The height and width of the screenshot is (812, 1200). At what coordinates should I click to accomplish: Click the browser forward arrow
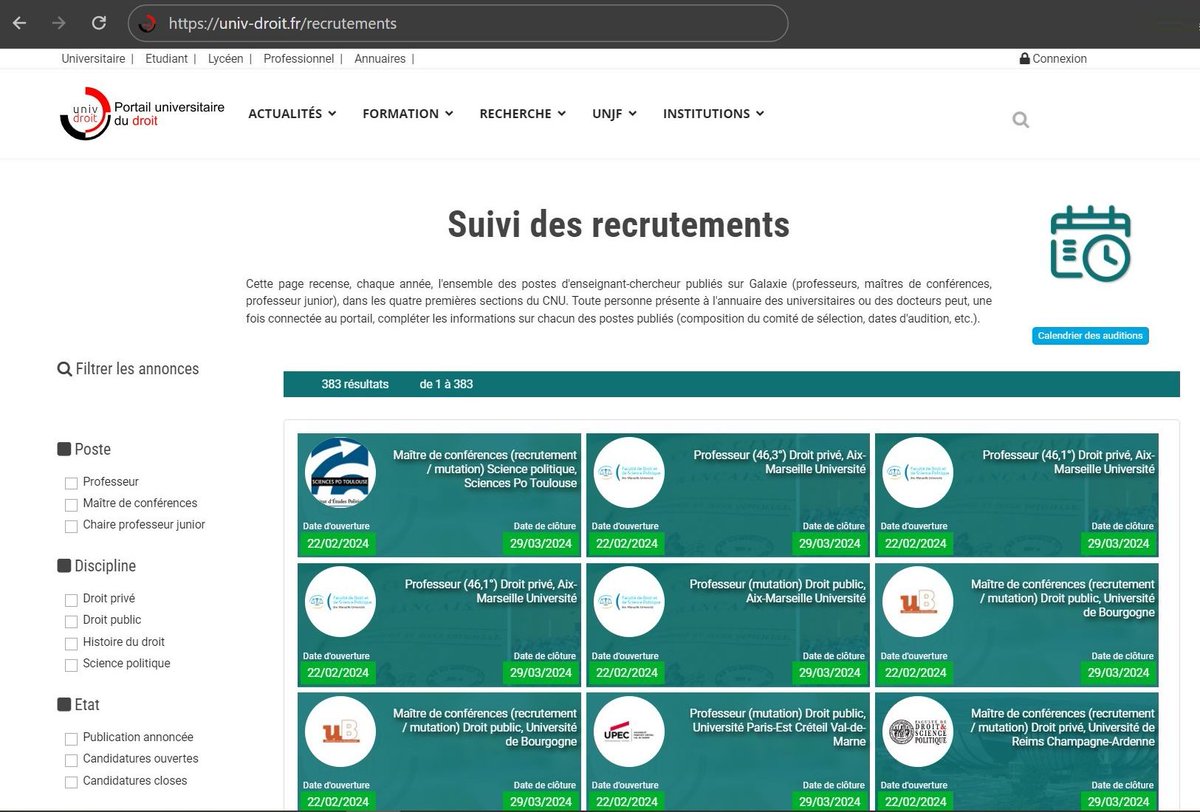[59, 22]
